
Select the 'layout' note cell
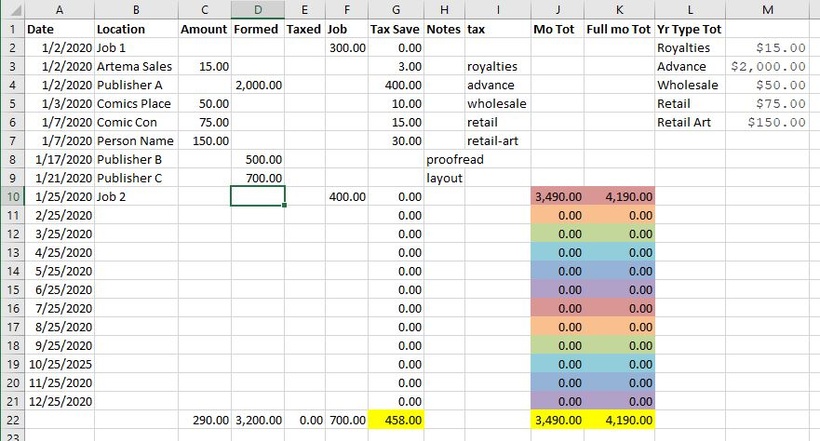[x=444, y=178]
